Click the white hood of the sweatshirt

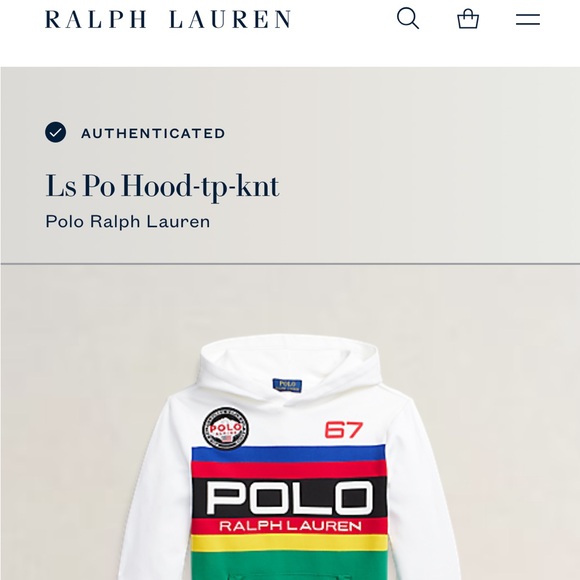pos(289,366)
